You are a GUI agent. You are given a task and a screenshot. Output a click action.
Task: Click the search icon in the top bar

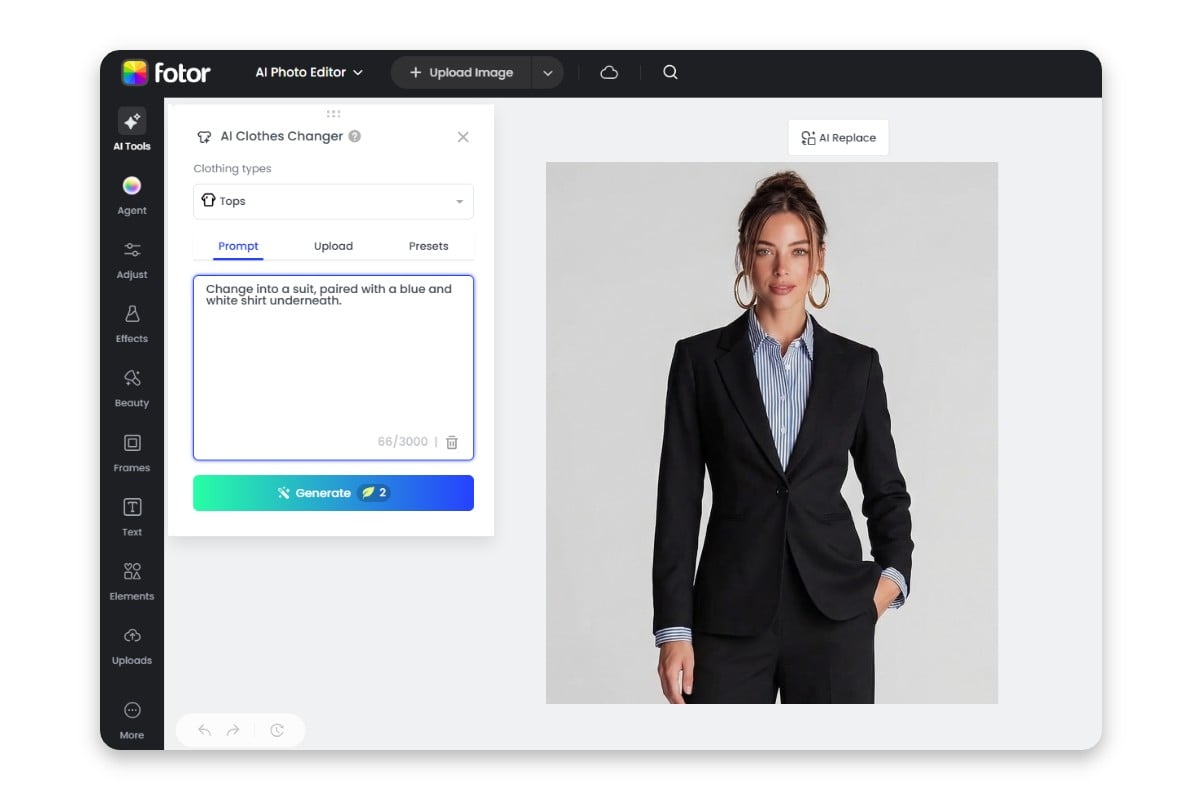(x=670, y=72)
